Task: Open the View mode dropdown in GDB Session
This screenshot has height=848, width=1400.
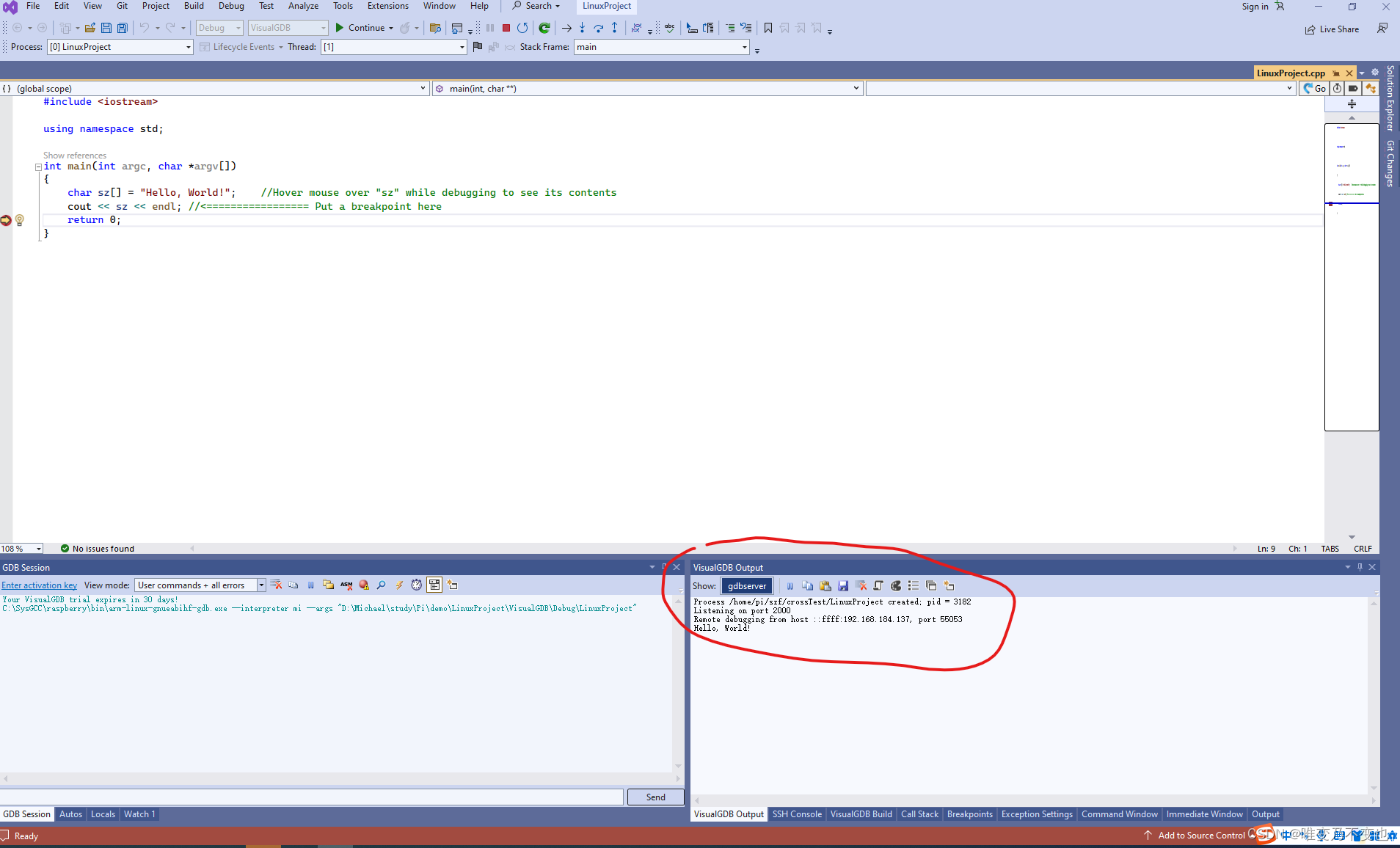Action: click(200, 585)
